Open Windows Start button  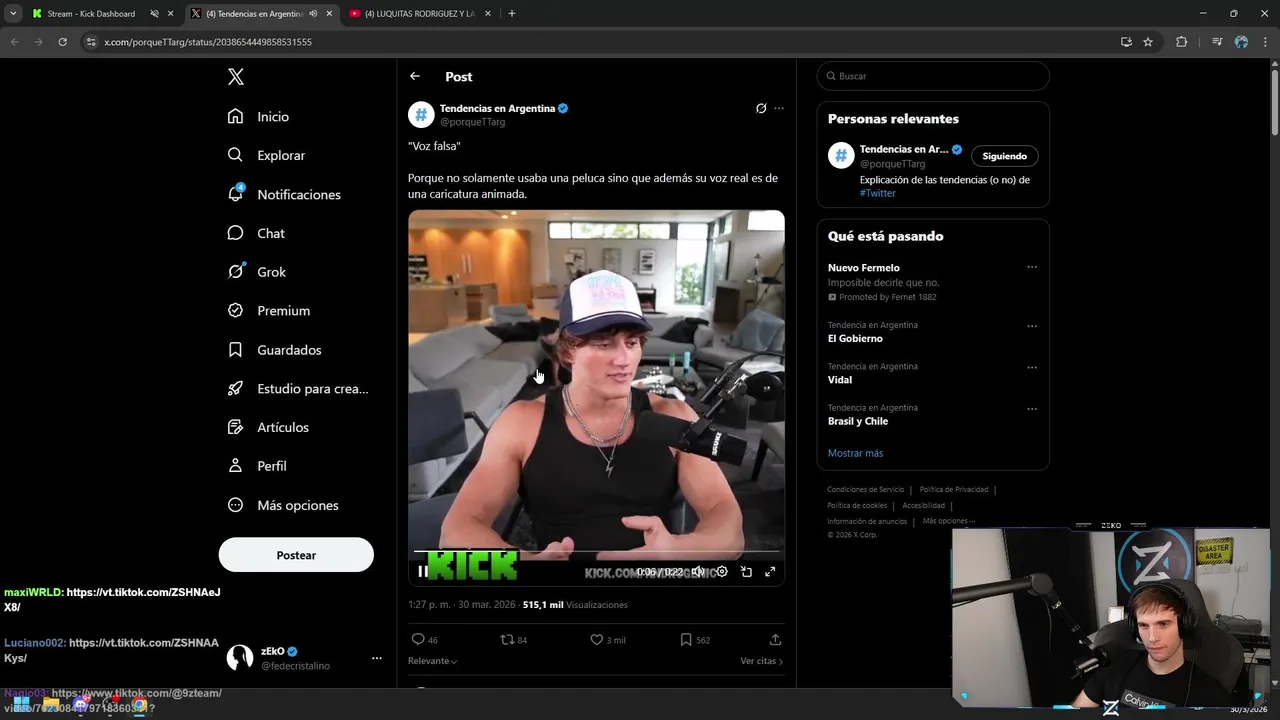pyautogui.click(x=21, y=705)
